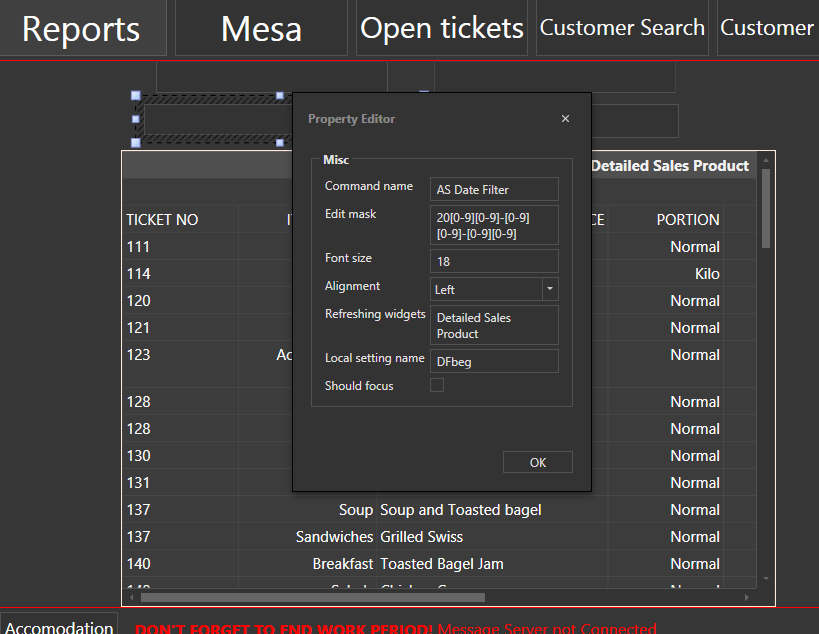Select the Font size field
The image size is (819, 634).
(x=494, y=261)
